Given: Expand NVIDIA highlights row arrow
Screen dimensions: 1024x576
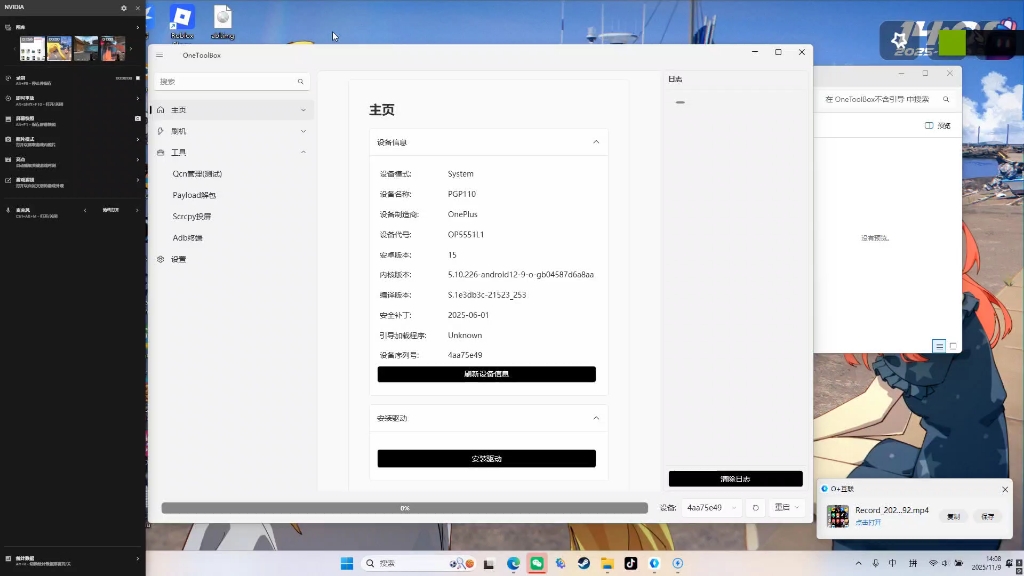Looking at the screenshot, I should coord(137,159).
